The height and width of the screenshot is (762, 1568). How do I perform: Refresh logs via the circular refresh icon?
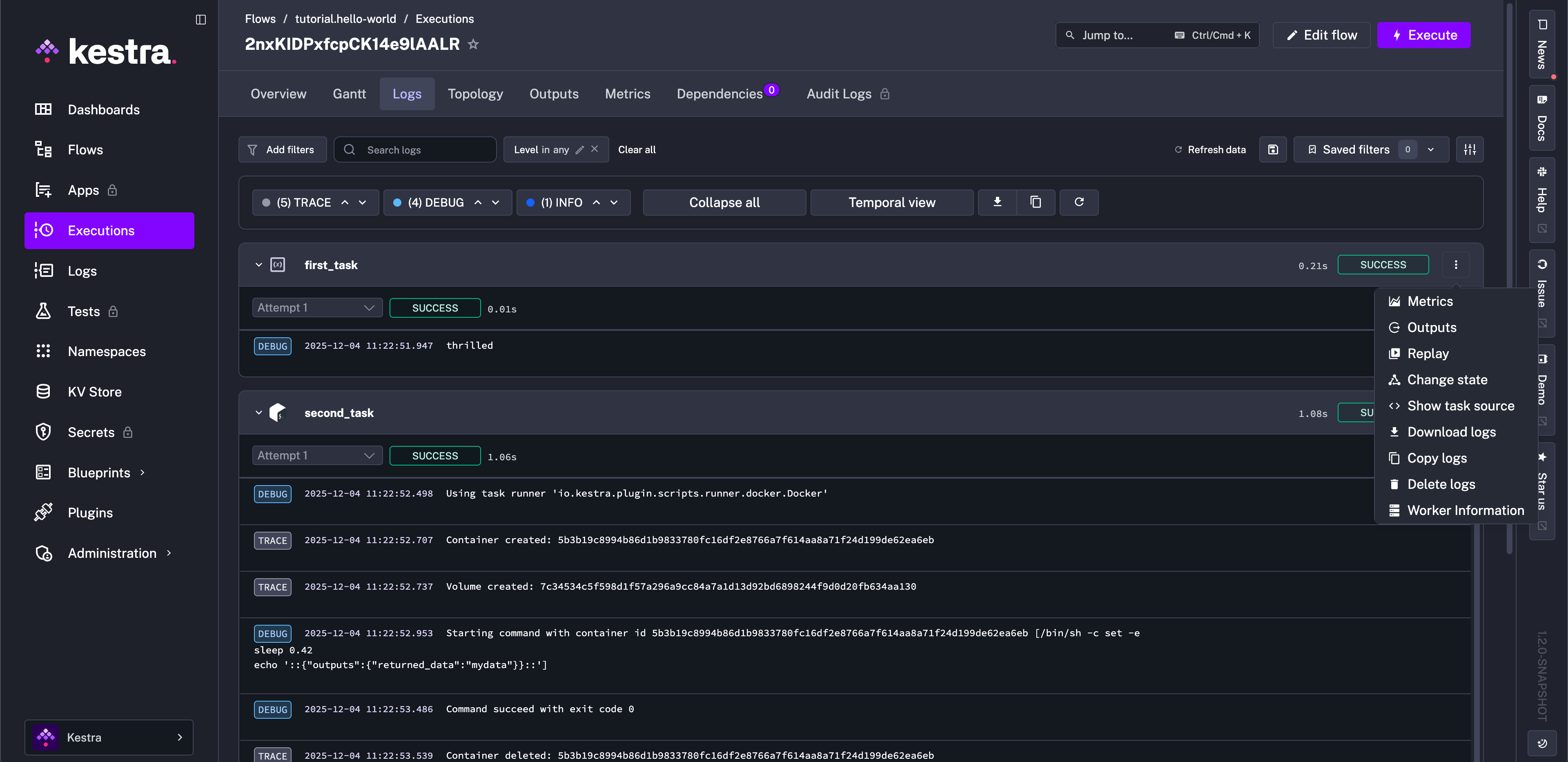coord(1078,202)
